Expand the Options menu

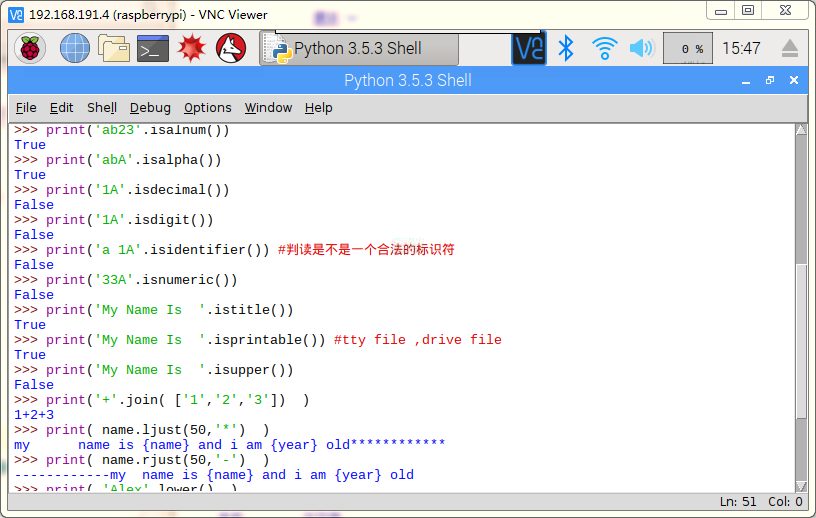coord(208,108)
